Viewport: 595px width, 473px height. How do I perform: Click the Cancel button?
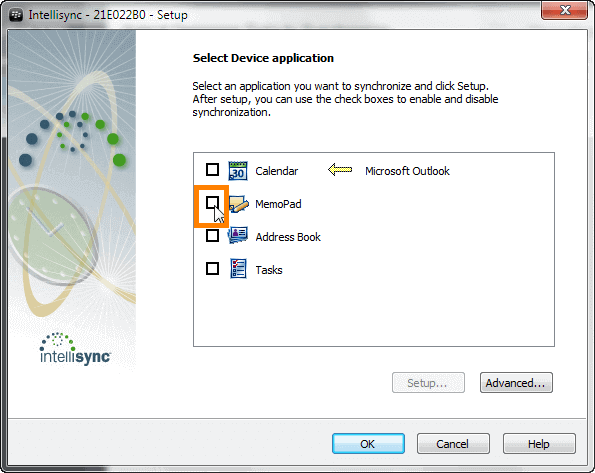point(453,443)
